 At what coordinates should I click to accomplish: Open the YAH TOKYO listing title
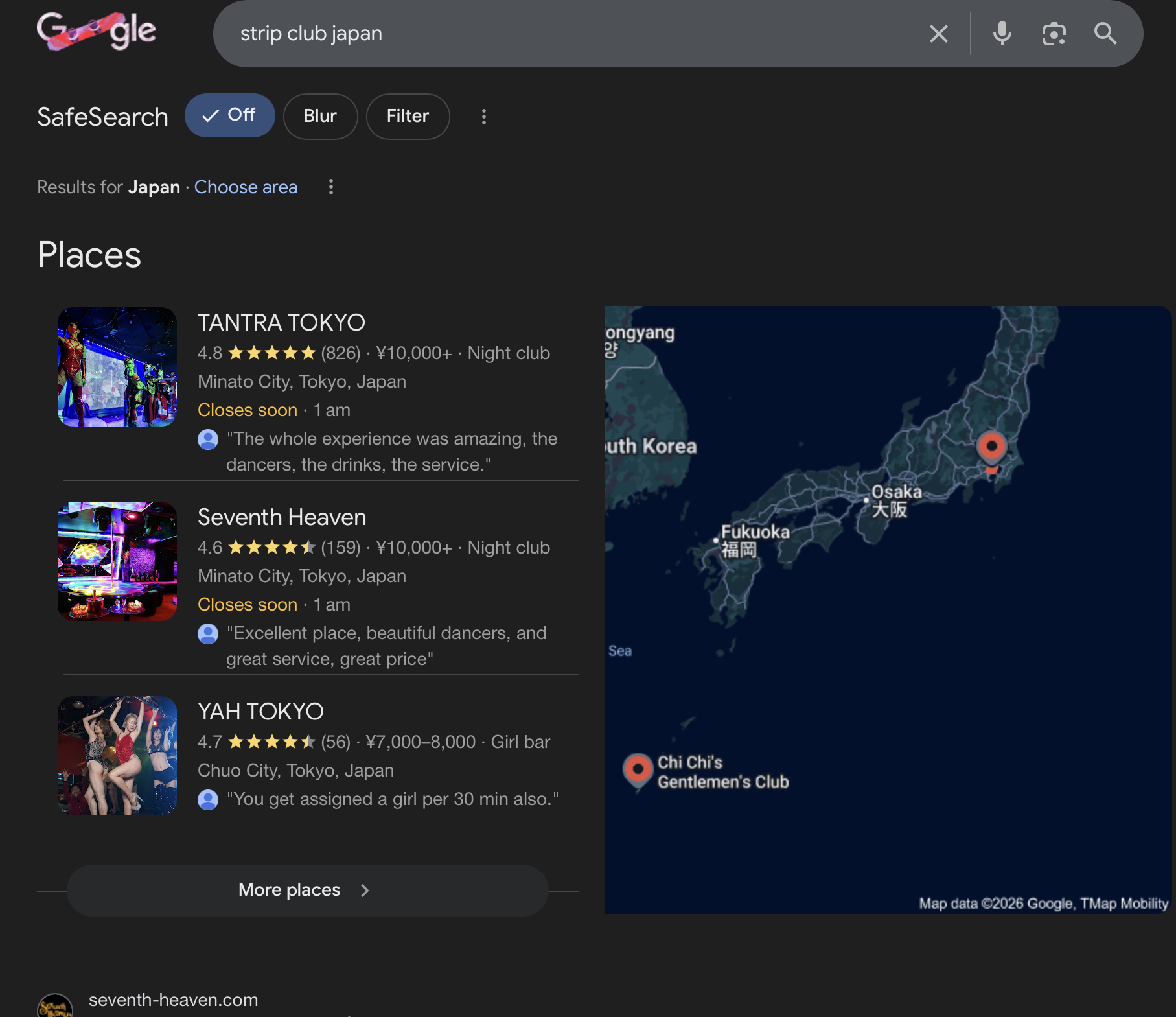point(260,711)
